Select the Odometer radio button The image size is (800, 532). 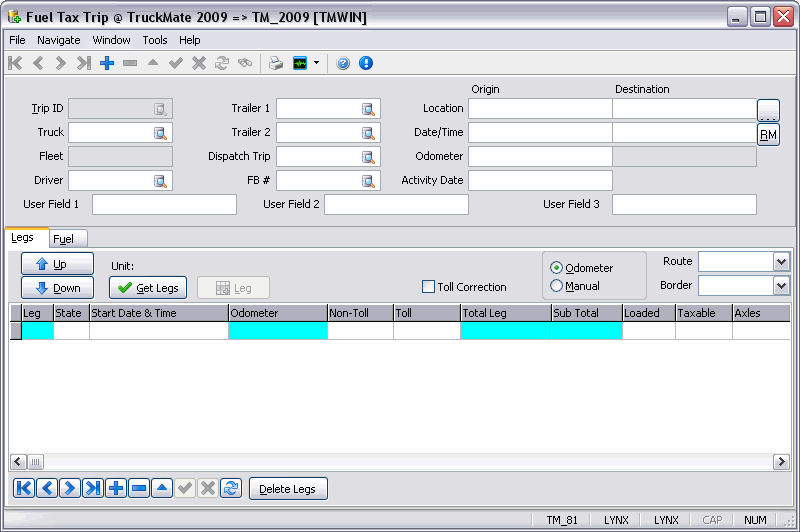556,268
